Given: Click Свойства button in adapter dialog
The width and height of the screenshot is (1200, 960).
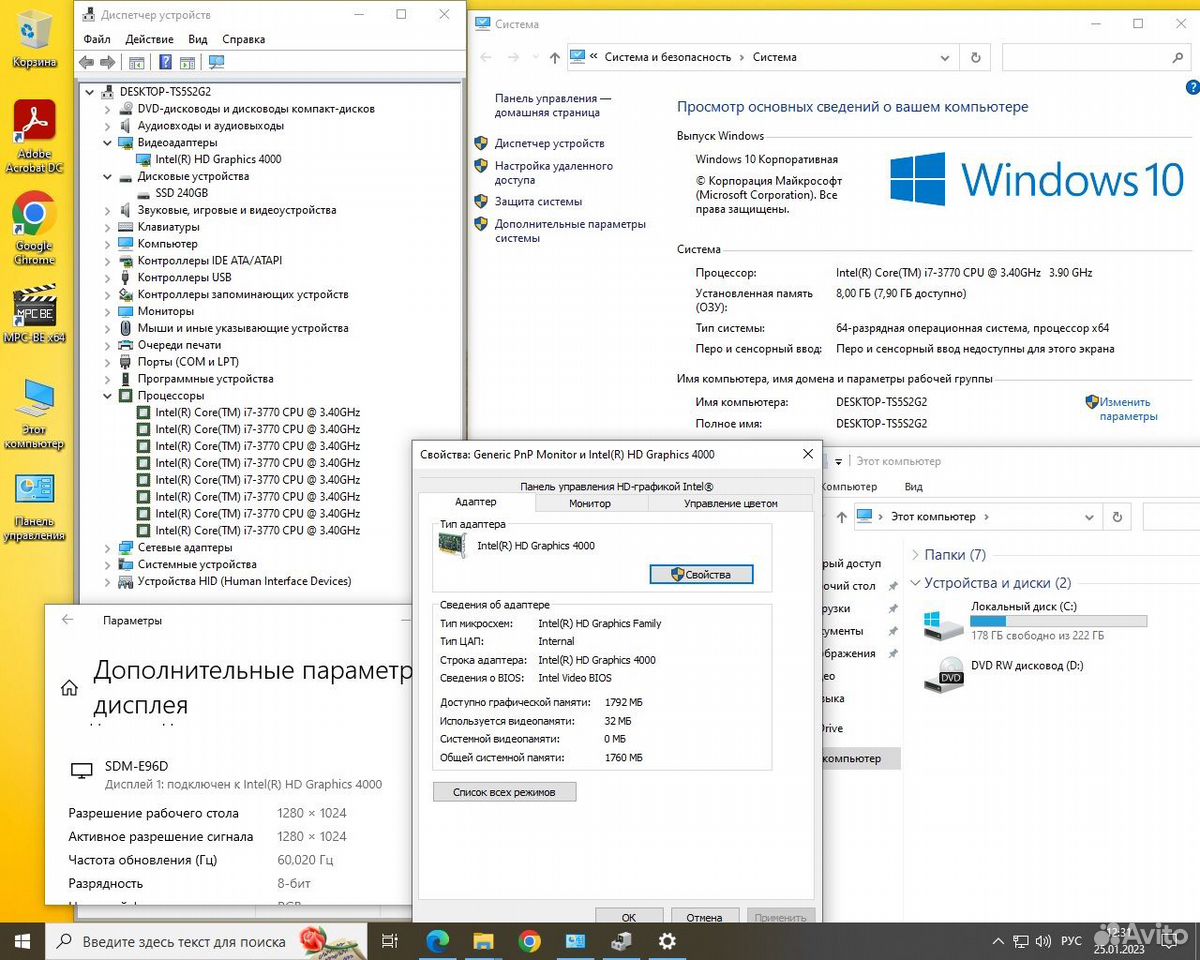Looking at the screenshot, I should [701, 574].
